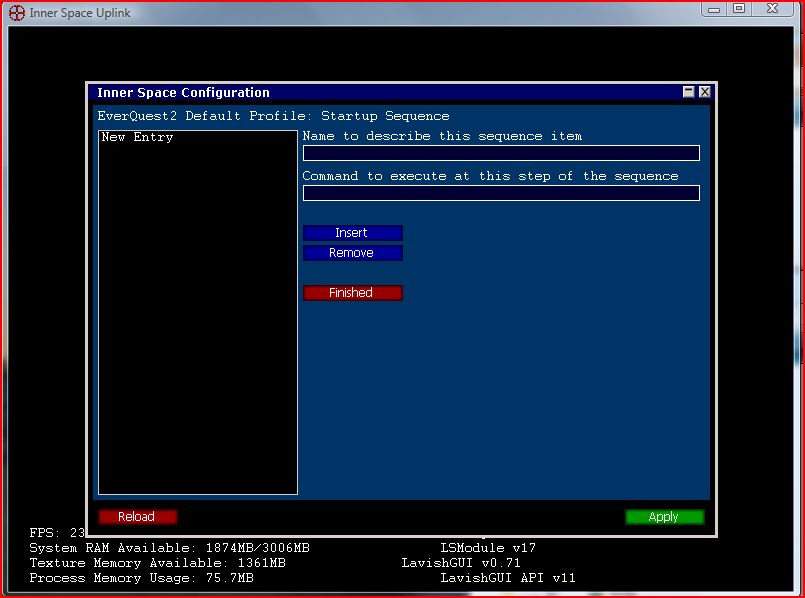Focus the sequence item name field
805x598 pixels.
tap(500, 153)
